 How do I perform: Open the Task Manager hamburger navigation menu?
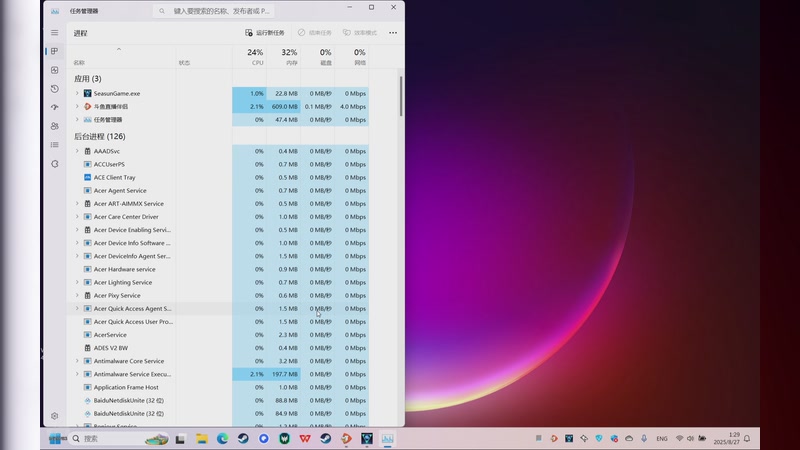[x=55, y=33]
